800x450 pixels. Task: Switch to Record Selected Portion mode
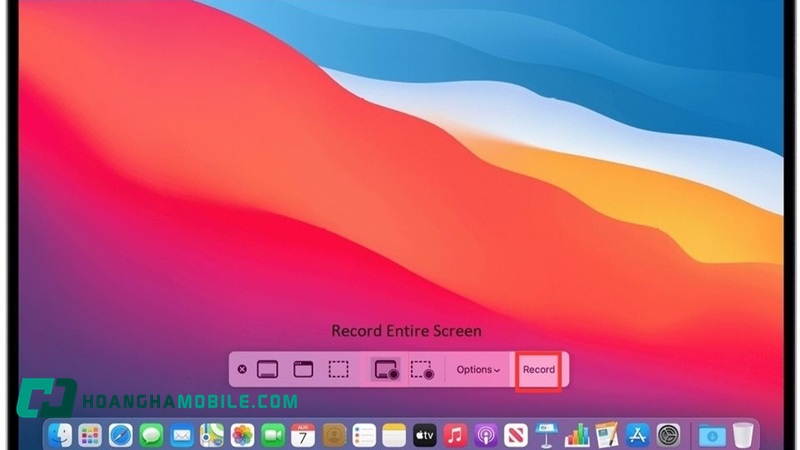422,369
